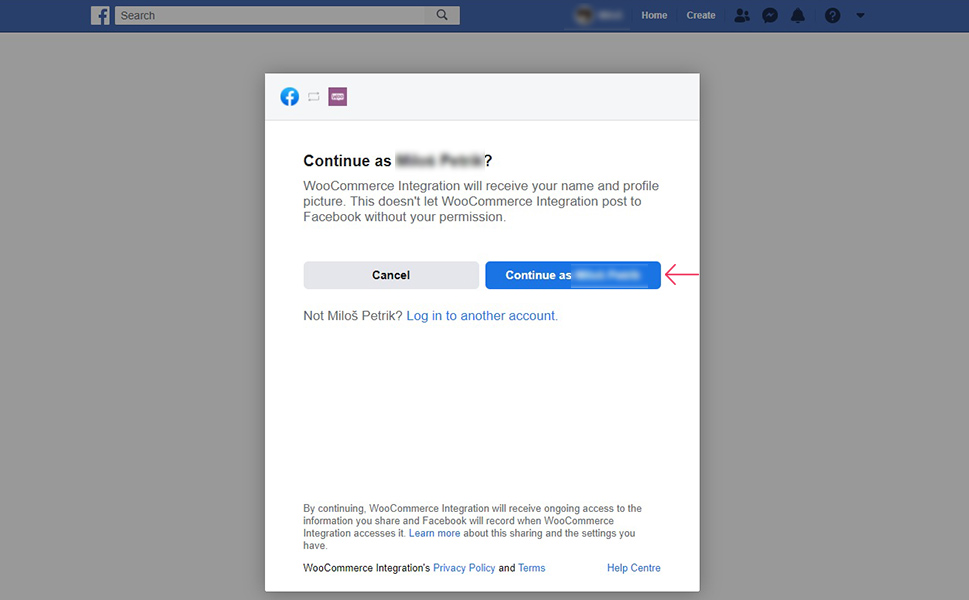The image size is (969, 600).
Task: Open the Messenger icon
Action: pos(769,15)
